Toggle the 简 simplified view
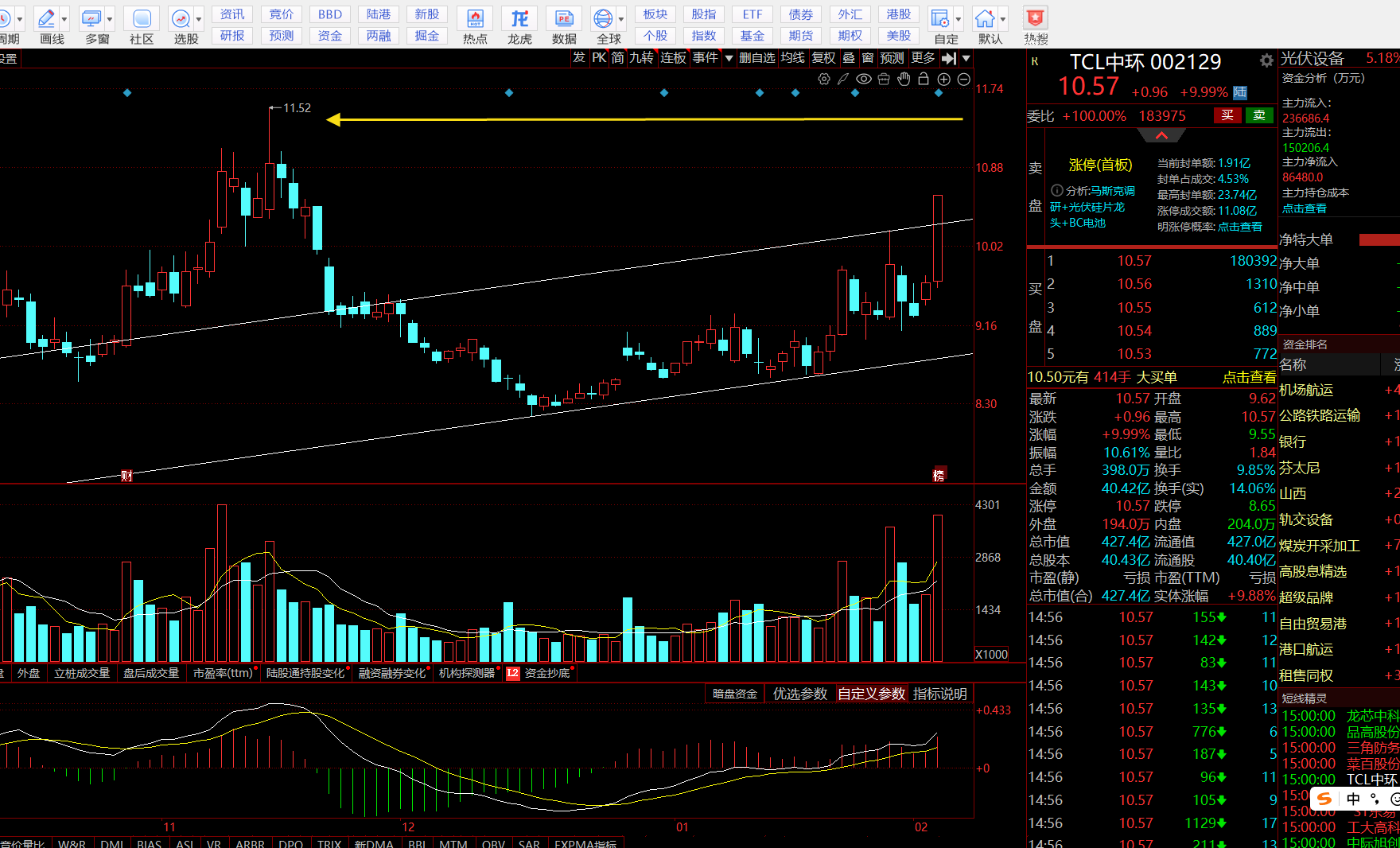This screenshot has height=848, width=1400. (618, 58)
